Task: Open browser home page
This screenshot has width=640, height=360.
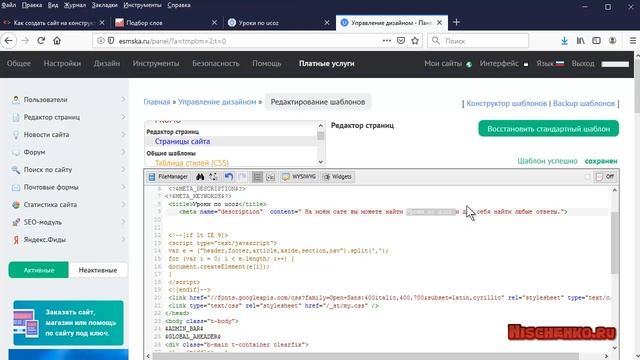Action: click(57, 41)
